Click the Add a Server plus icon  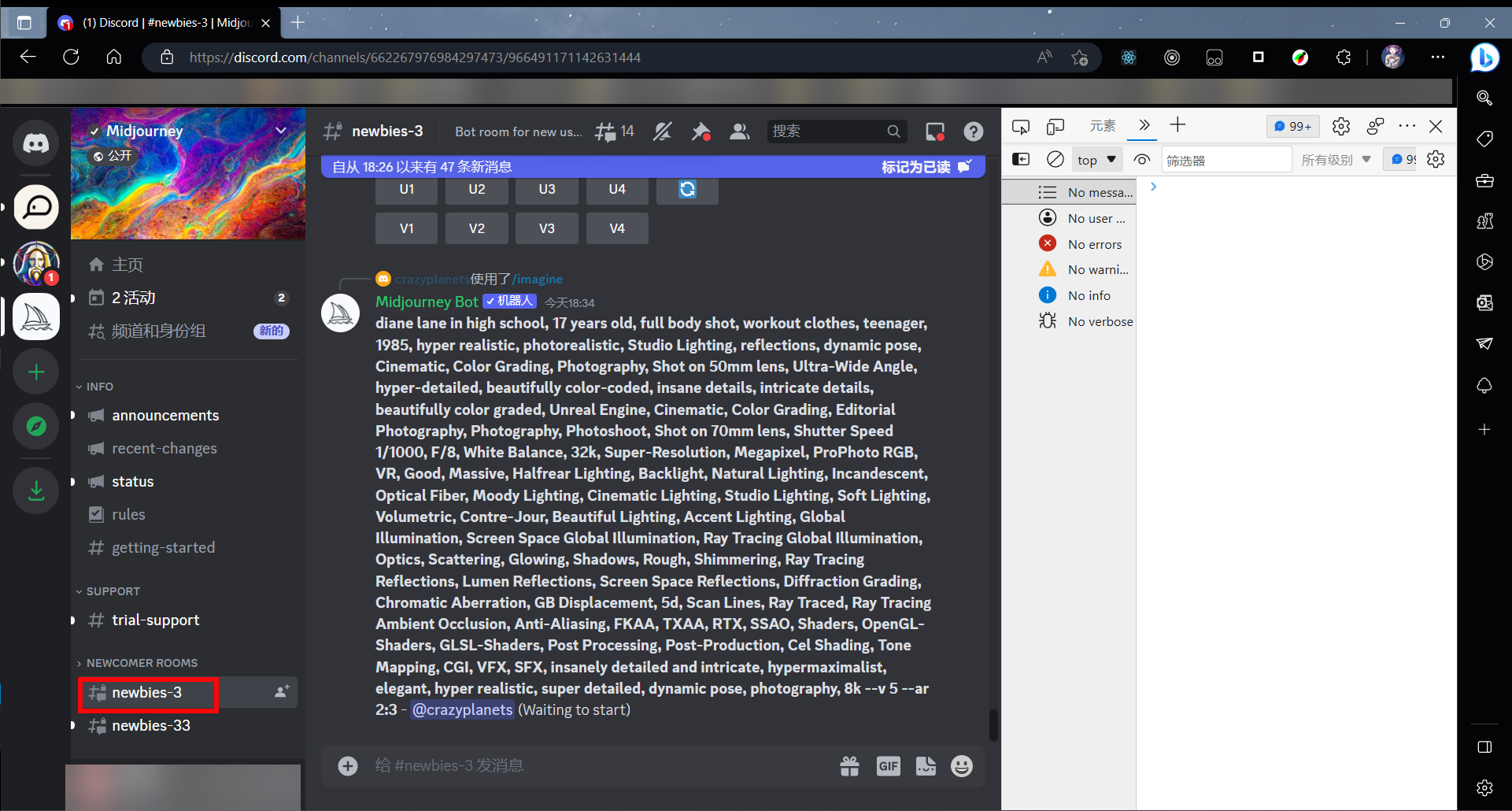pos(35,372)
